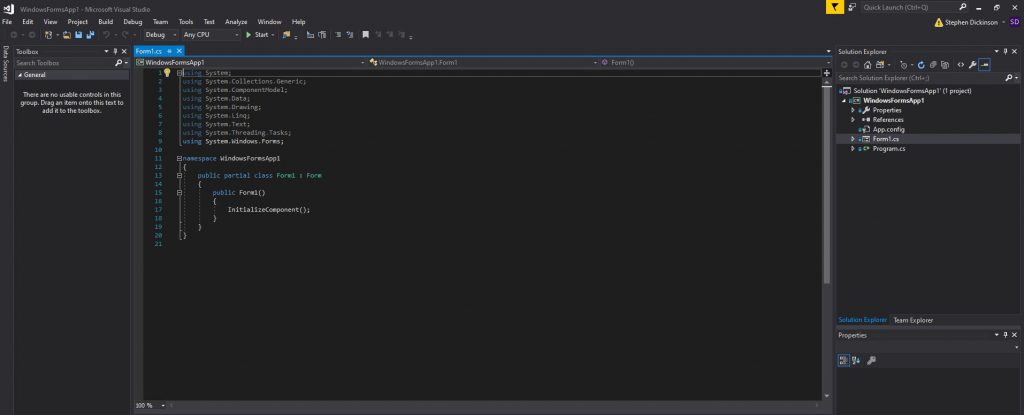The height and width of the screenshot is (415, 1024).
Task: Click Refresh in Solution Explorer toolbar
Action: pos(921,65)
